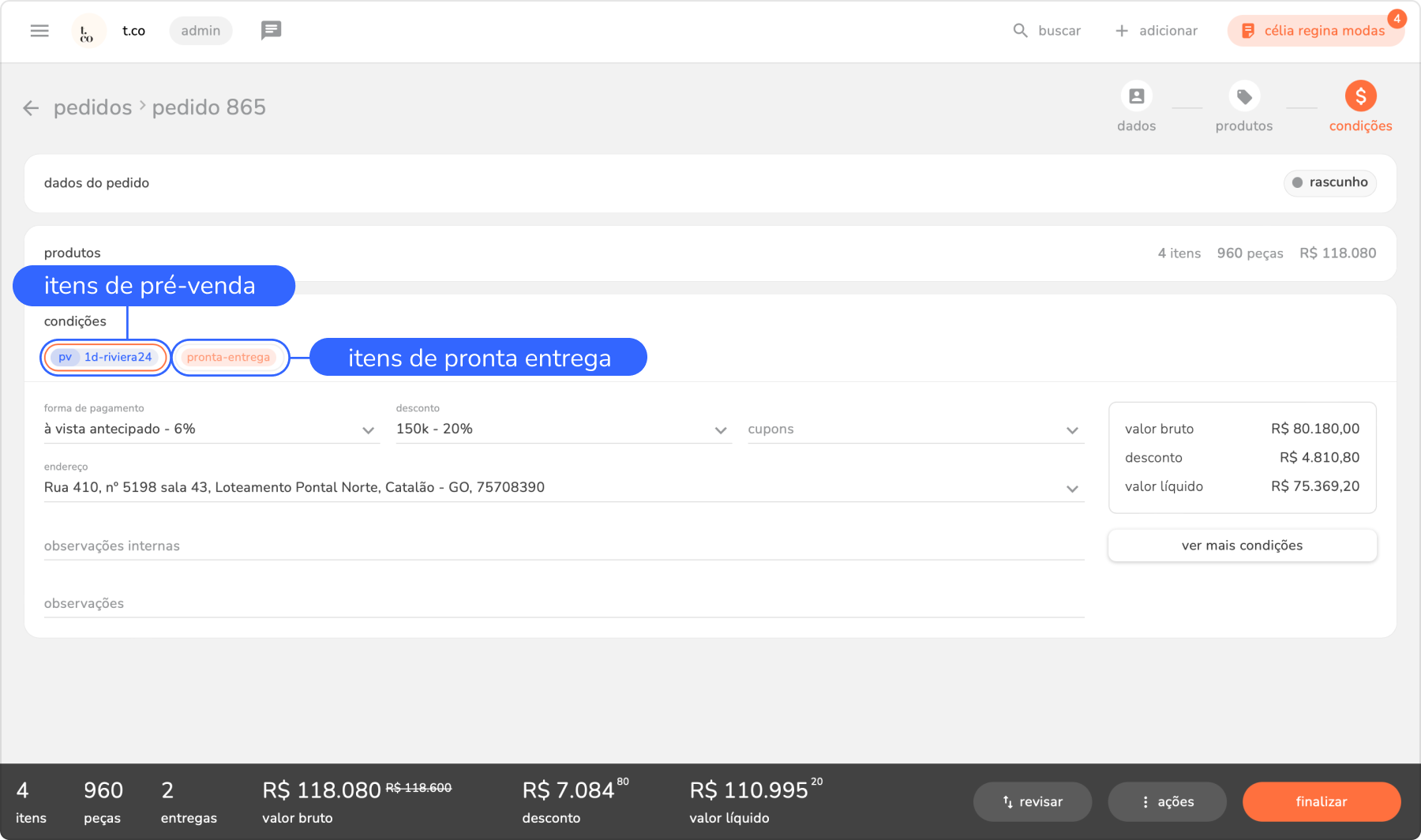Click the buscar search icon
This screenshot has height=840, width=1421.
[x=1020, y=31]
